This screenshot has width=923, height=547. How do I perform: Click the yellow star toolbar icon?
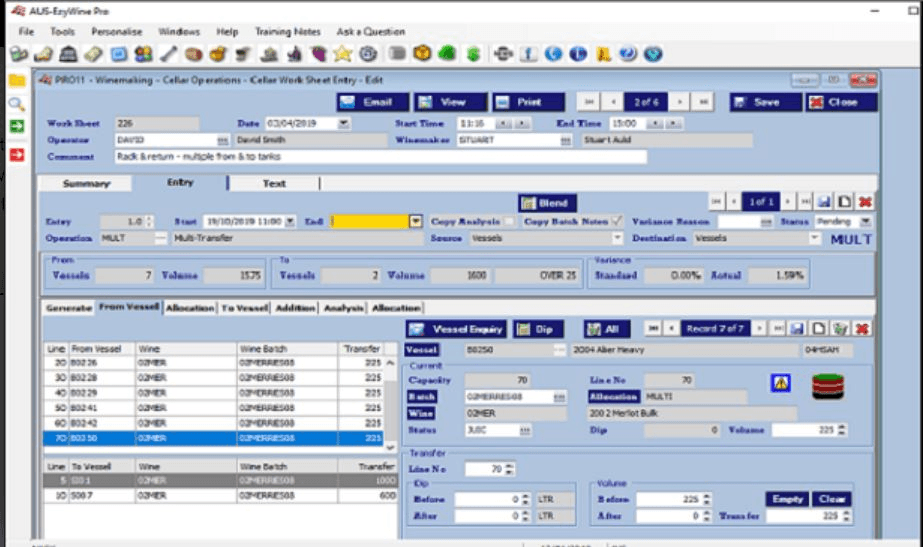pyautogui.click(x=343, y=54)
